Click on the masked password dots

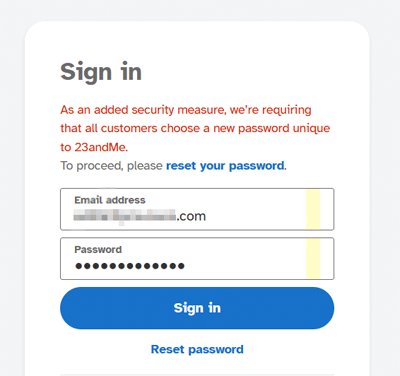130,266
